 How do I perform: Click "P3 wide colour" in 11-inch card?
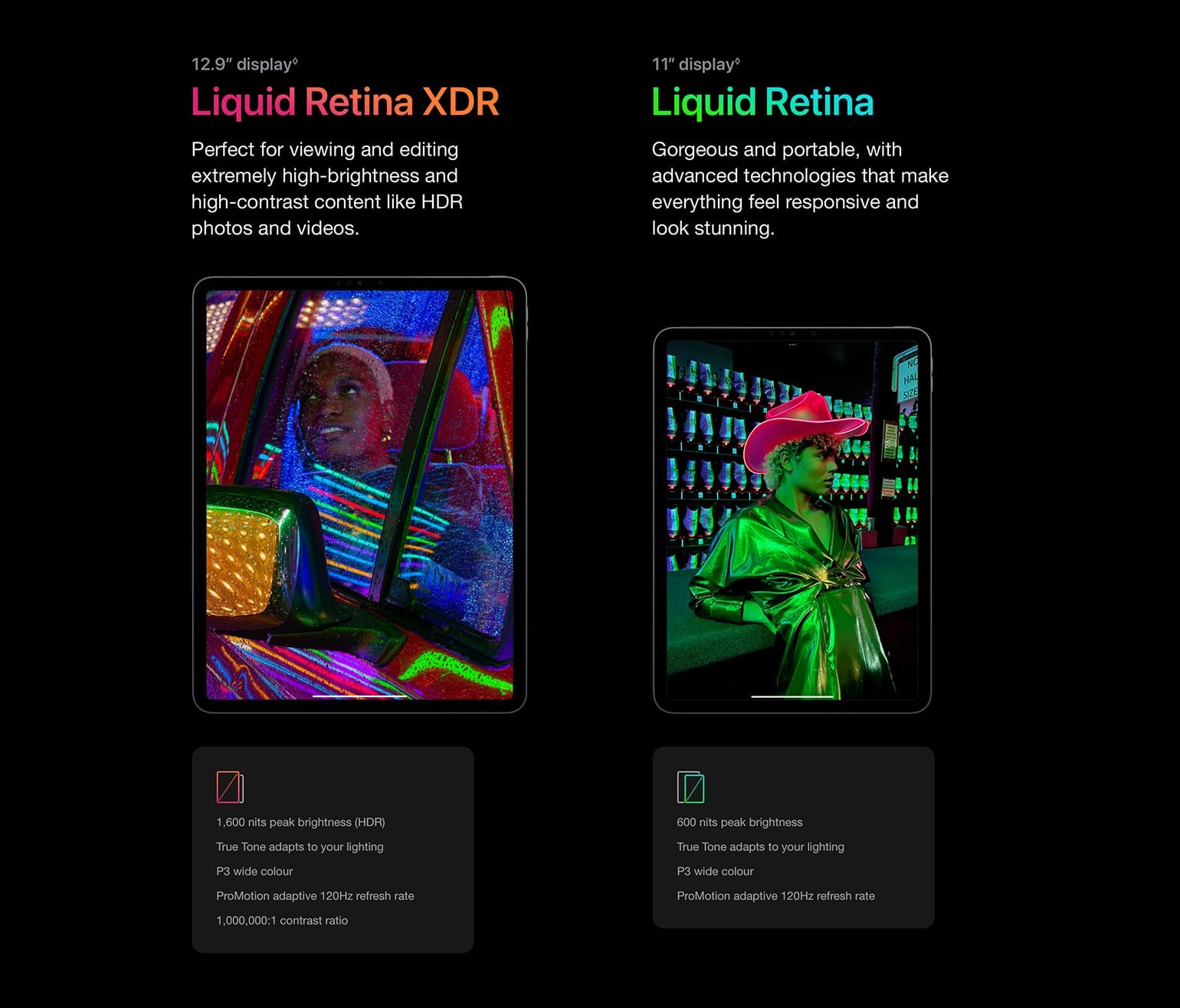[x=715, y=871]
